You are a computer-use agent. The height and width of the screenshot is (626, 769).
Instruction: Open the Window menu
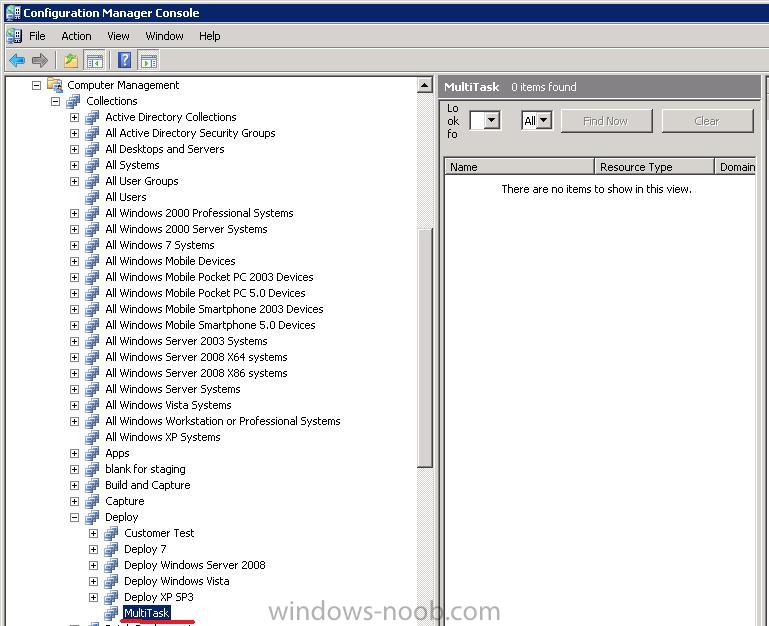[164, 36]
